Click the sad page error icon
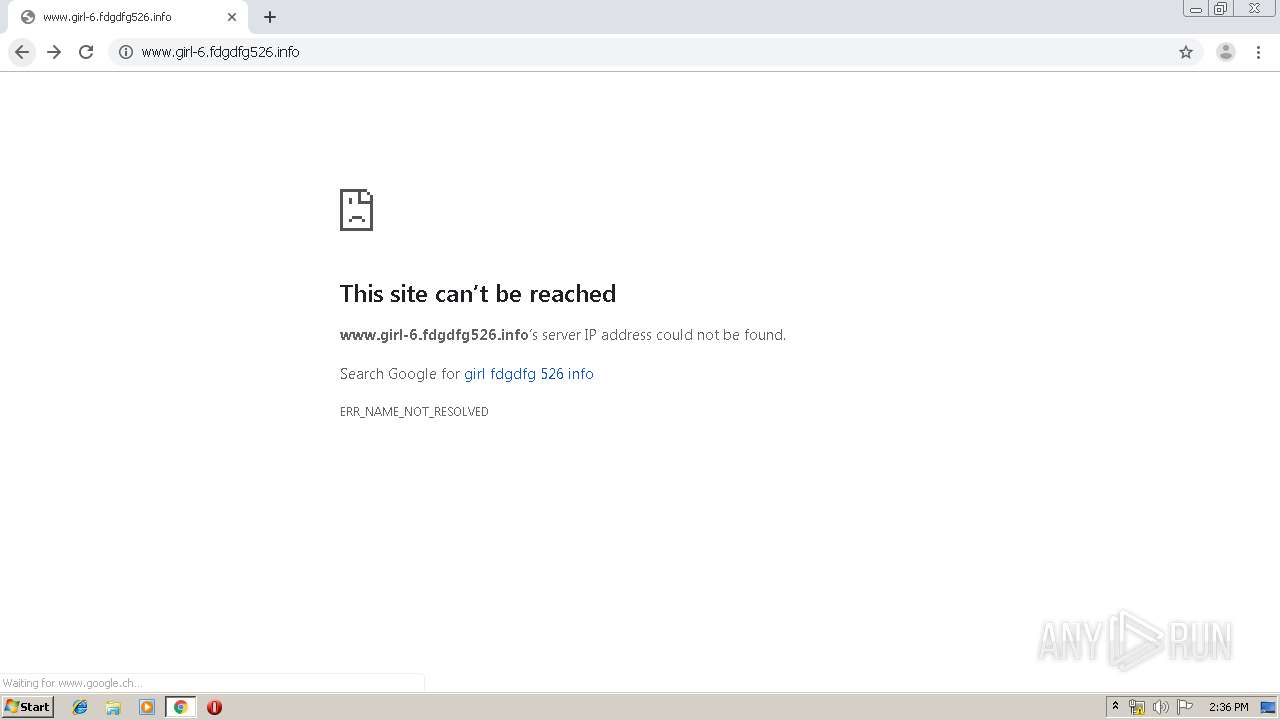The image size is (1280, 720). pyautogui.click(x=356, y=210)
